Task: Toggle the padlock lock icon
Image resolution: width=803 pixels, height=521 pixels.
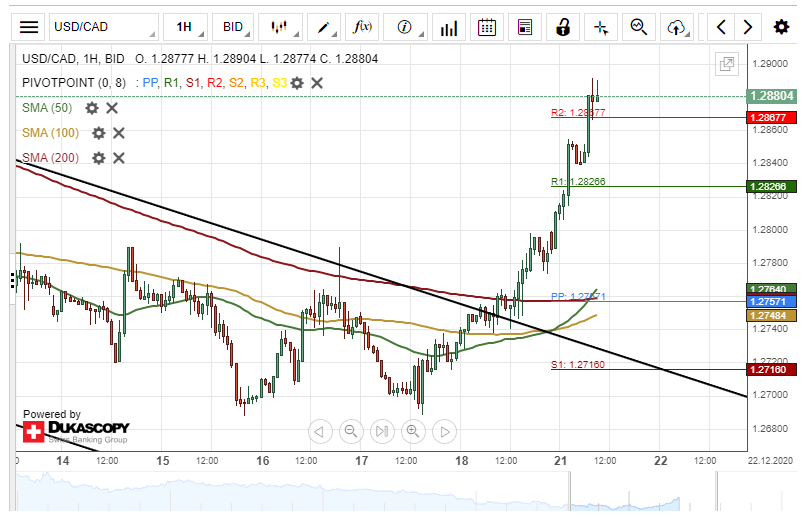Action: [563, 27]
